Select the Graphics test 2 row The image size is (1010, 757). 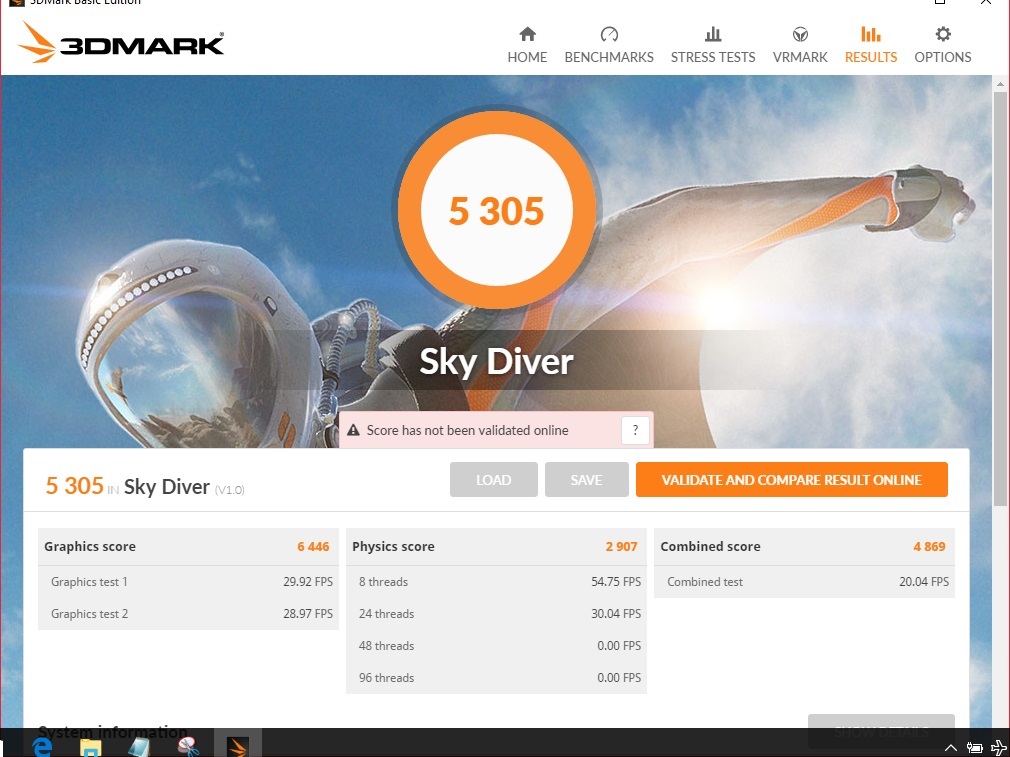click(x=188, y=614)
